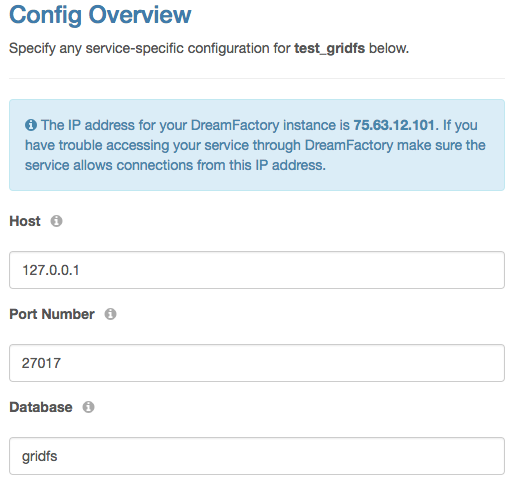Click the horizontal divider under the description
This screenshot has height=480, width=515.
[x=257, y=78]
